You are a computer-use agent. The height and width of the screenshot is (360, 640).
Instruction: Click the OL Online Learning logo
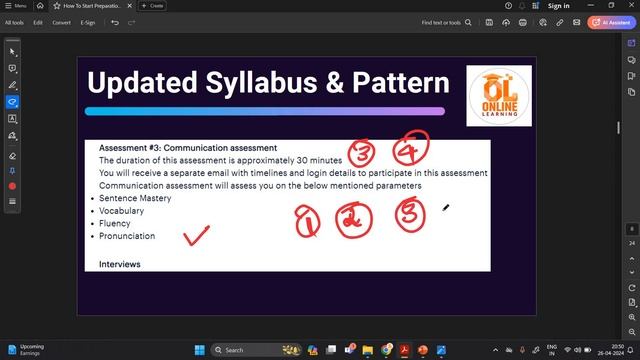coord(499,96)
